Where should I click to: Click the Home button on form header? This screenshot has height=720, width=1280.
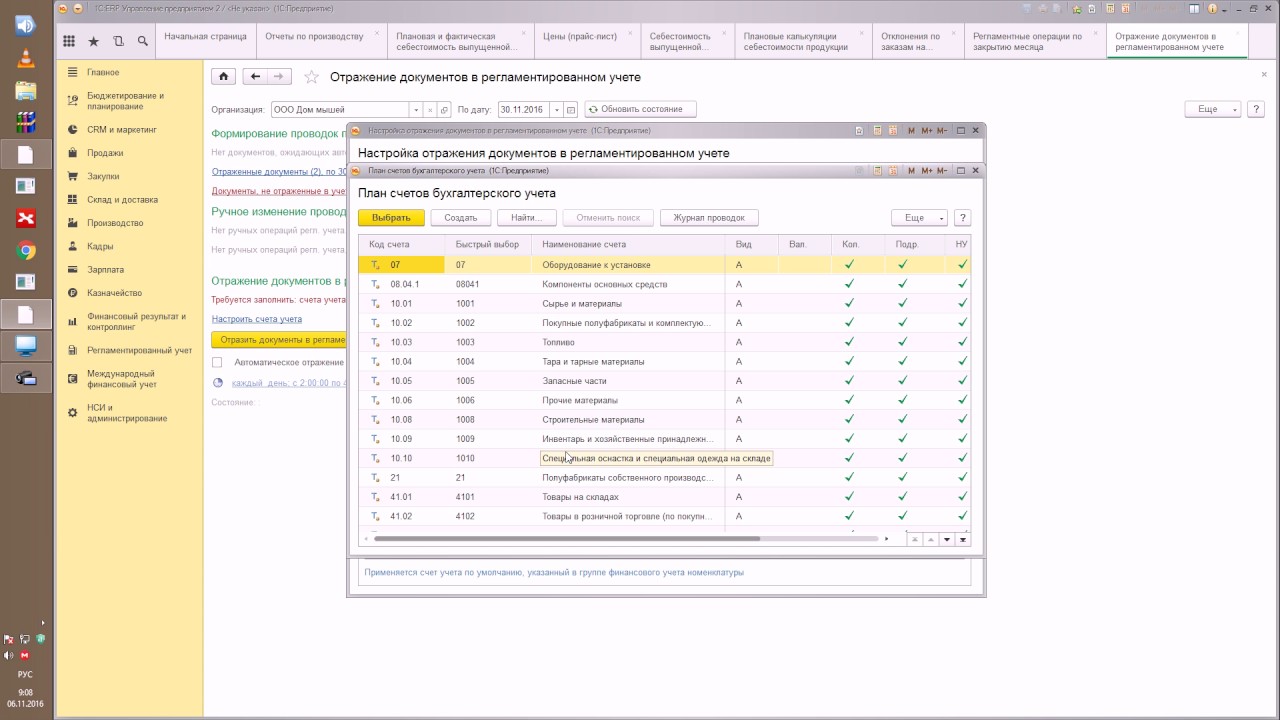pyautogui.click(x=224, y=76)
